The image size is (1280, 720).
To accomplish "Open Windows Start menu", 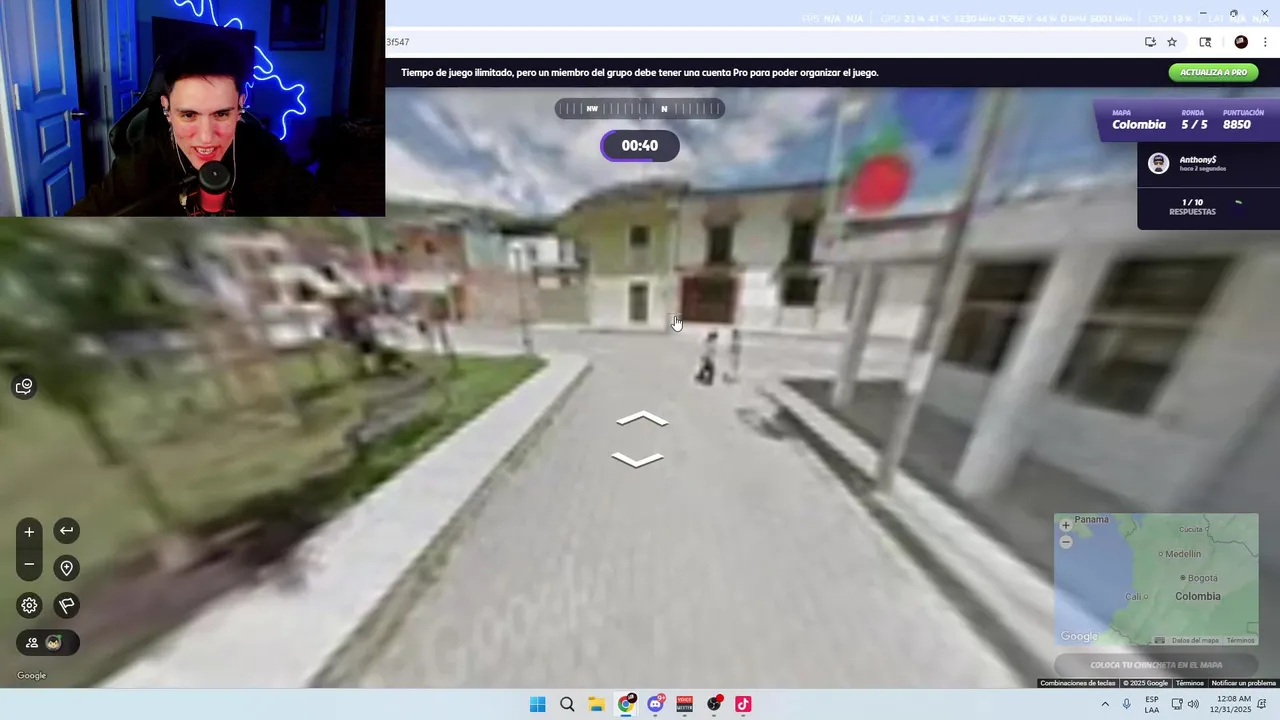I will pyautogui.click(x=537, y=704).
